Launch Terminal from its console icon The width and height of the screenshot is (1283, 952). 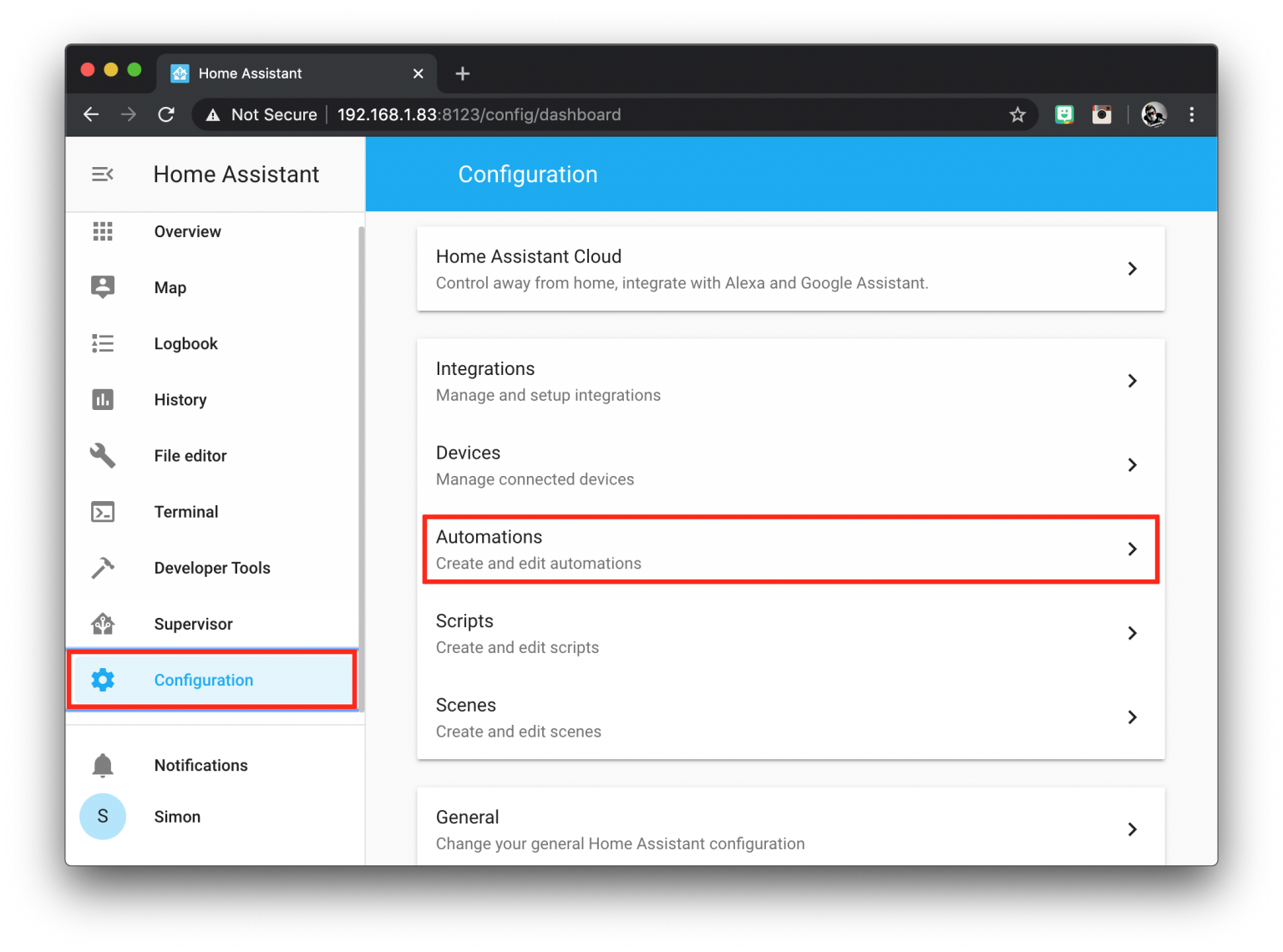[103, 512]
